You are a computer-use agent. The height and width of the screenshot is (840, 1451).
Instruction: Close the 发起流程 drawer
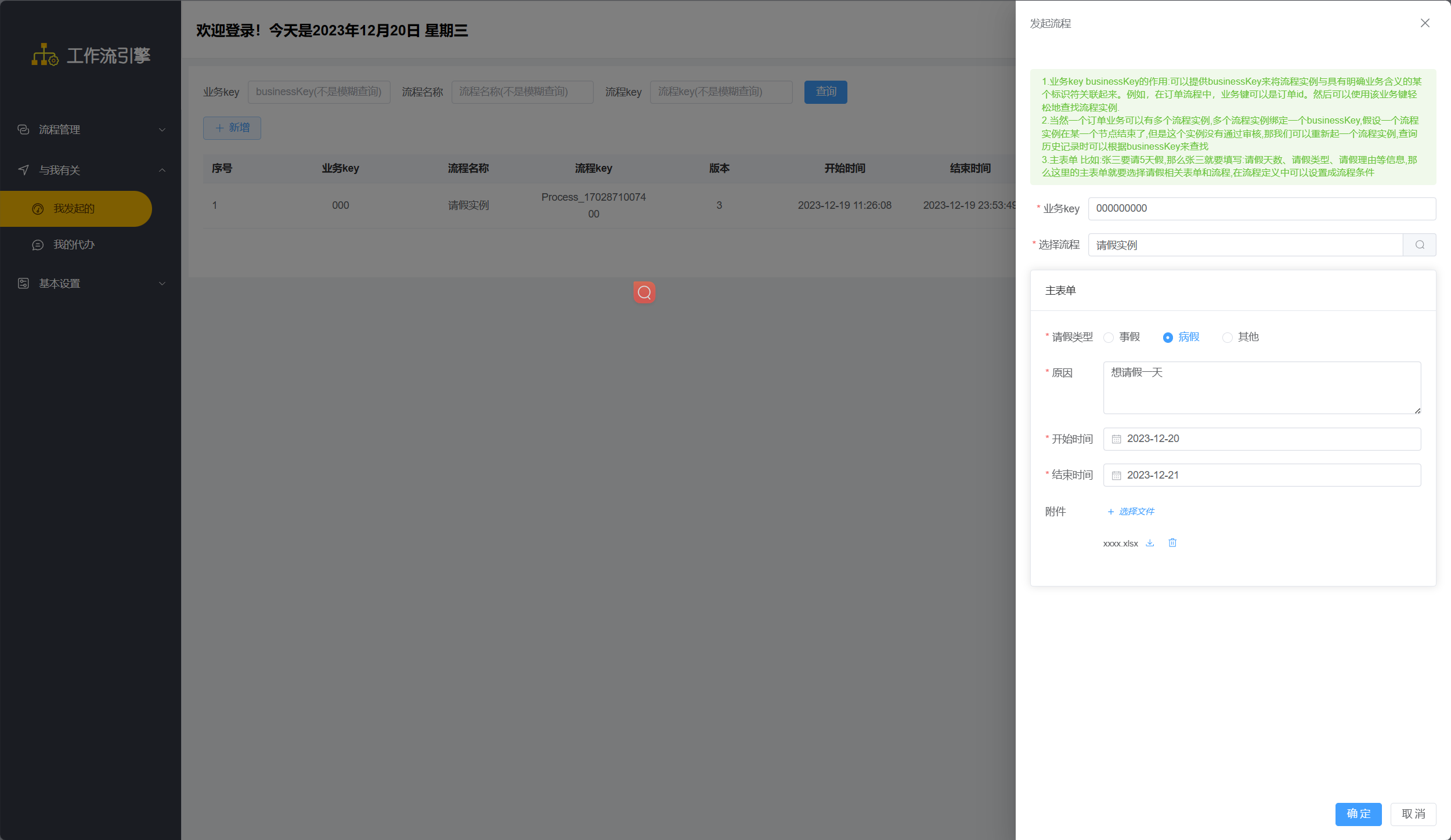click(x=1425, y=23)
